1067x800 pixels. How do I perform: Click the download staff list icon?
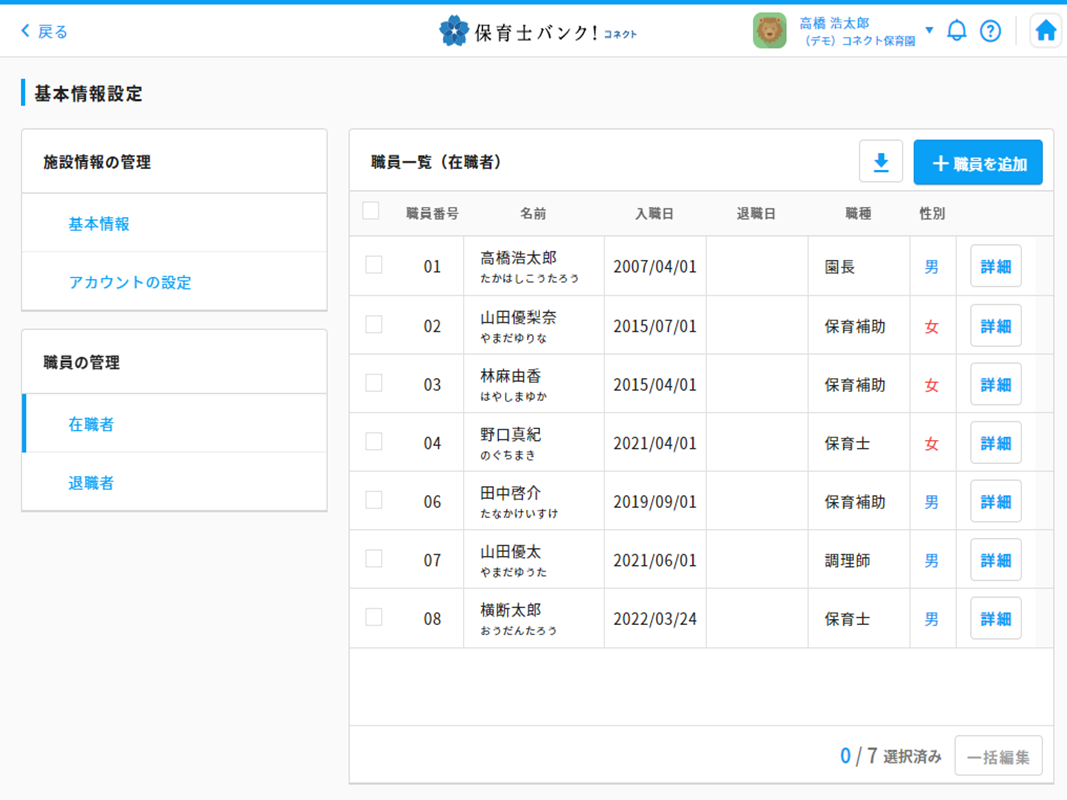881,162
